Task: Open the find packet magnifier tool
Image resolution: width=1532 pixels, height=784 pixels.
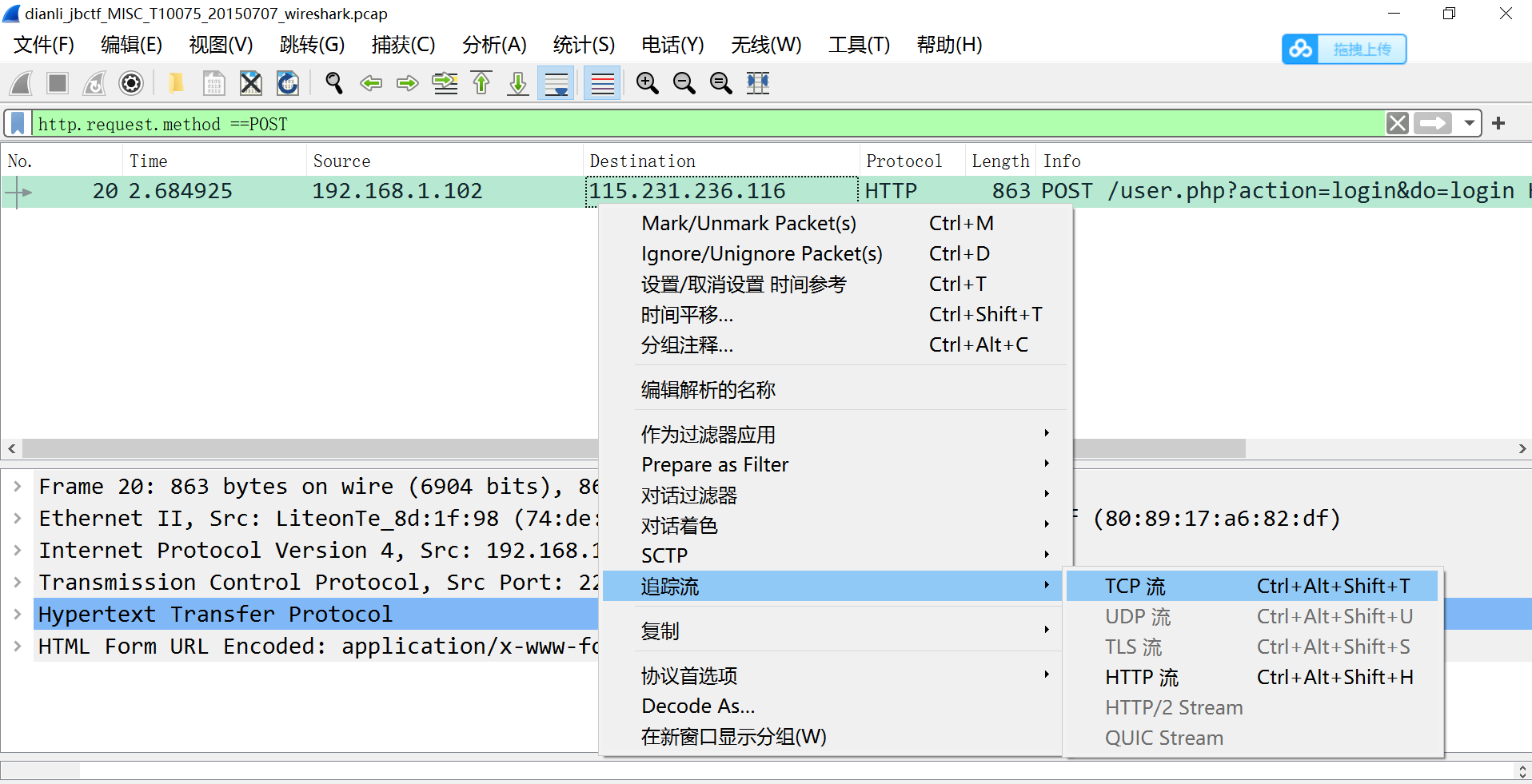Action: point(334,83)
